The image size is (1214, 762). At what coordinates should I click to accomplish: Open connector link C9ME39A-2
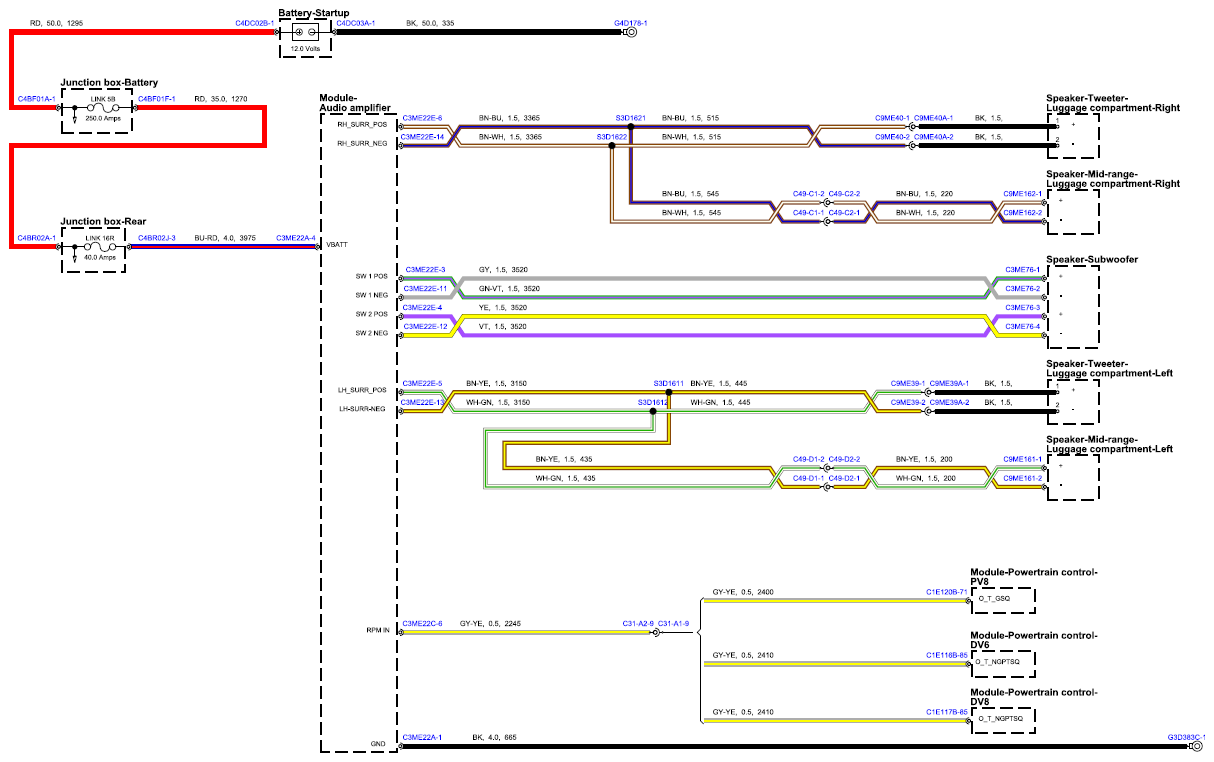pyautogui.click(x=949, y=402)
